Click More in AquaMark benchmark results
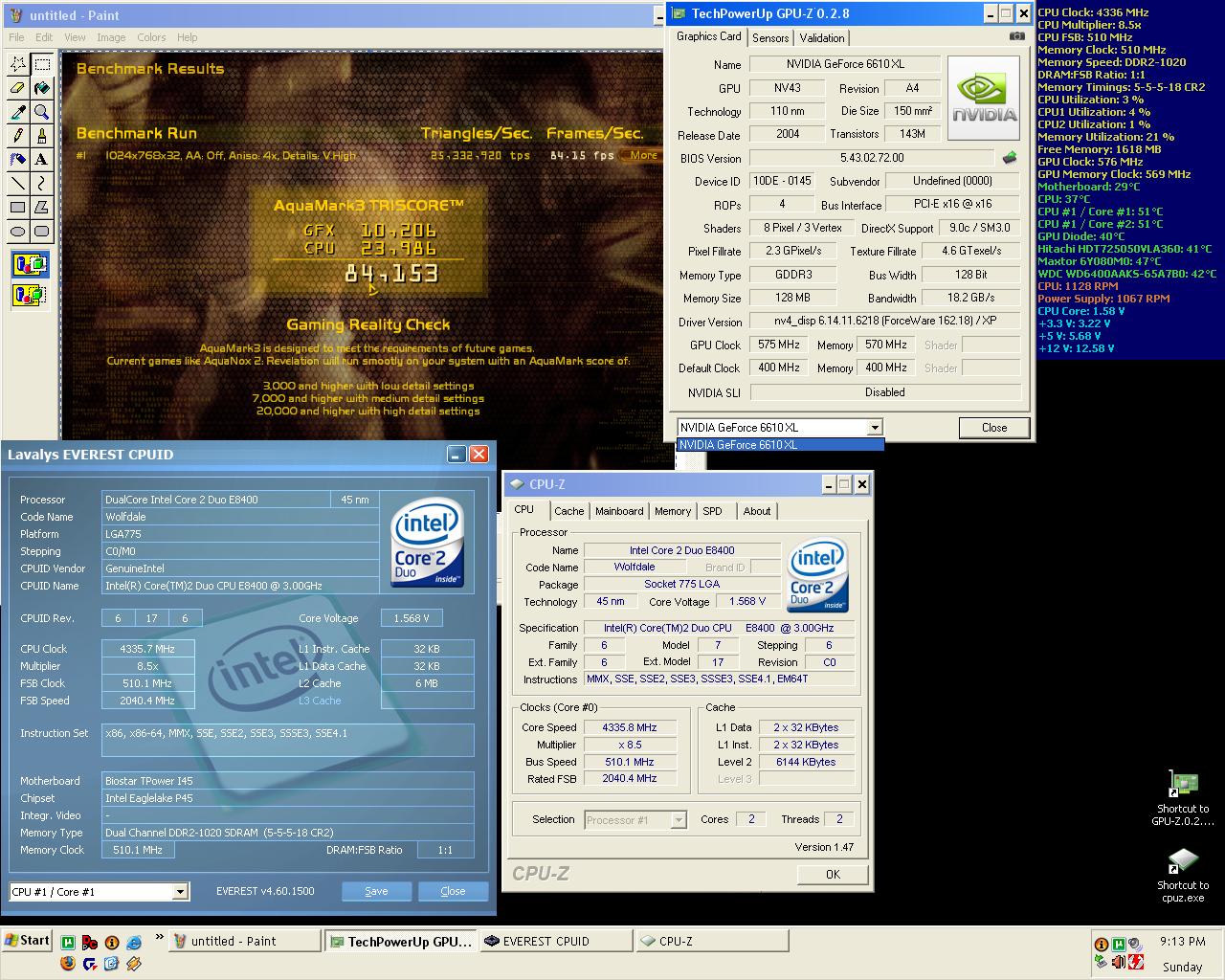1225x980 pixels. [x=643, y=155]
